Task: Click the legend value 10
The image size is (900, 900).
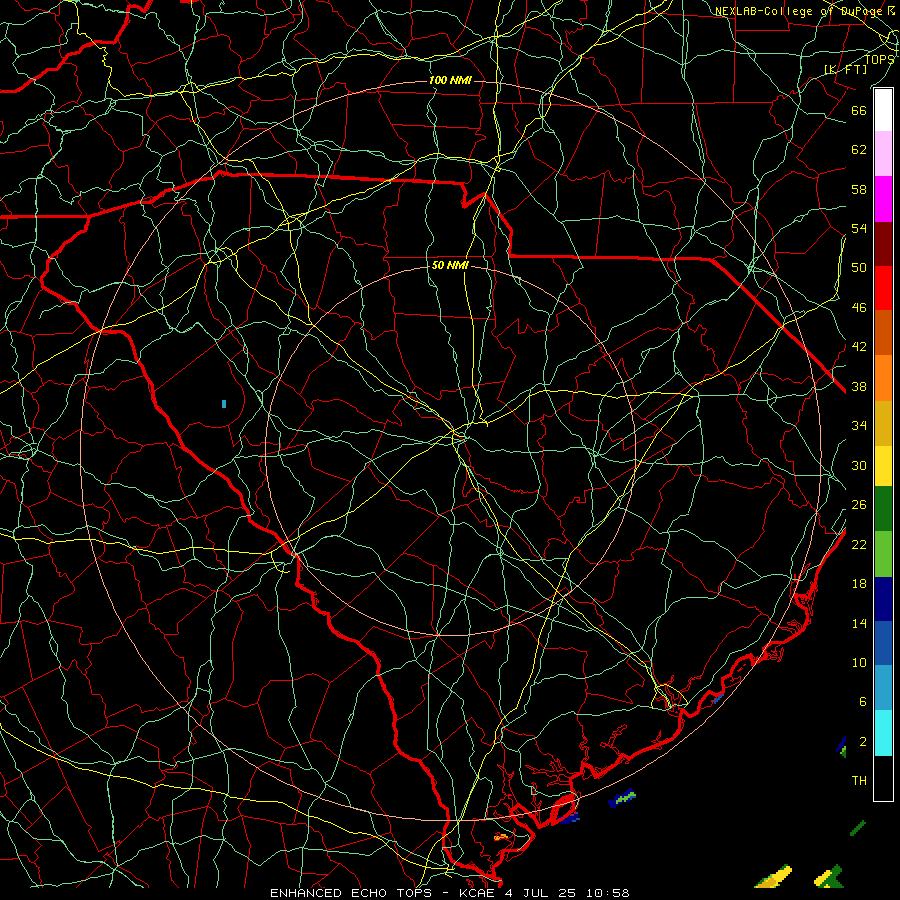Action: point(859,662)
